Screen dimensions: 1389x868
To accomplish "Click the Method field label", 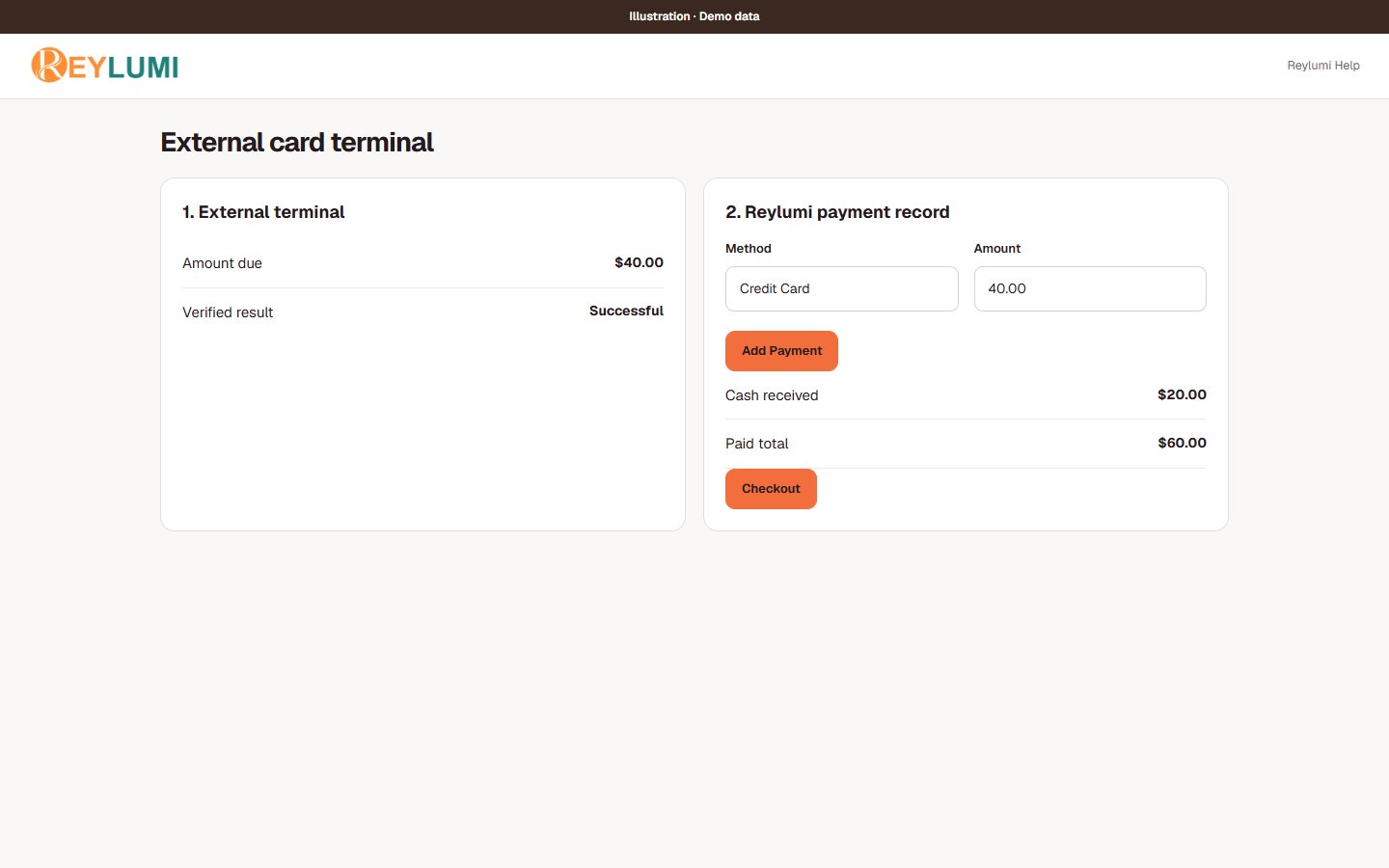I will tap(749, 249).
